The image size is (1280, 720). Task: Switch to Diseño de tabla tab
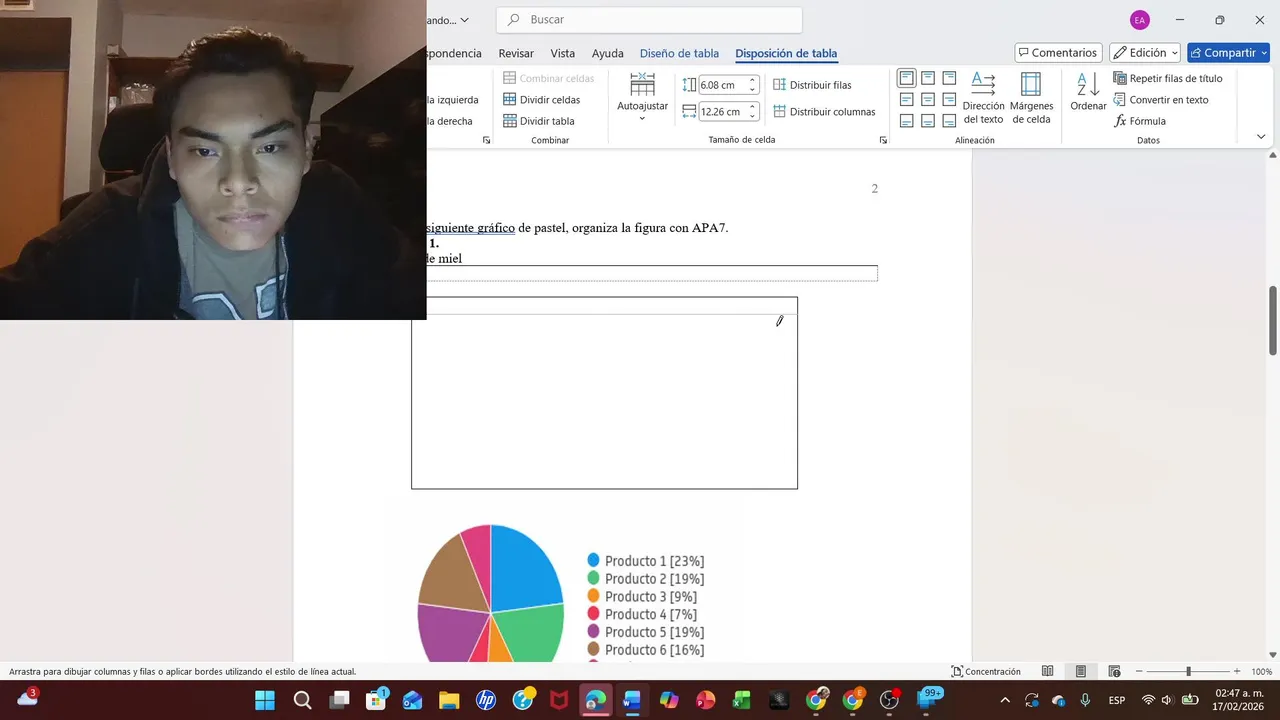pos(679,53)
